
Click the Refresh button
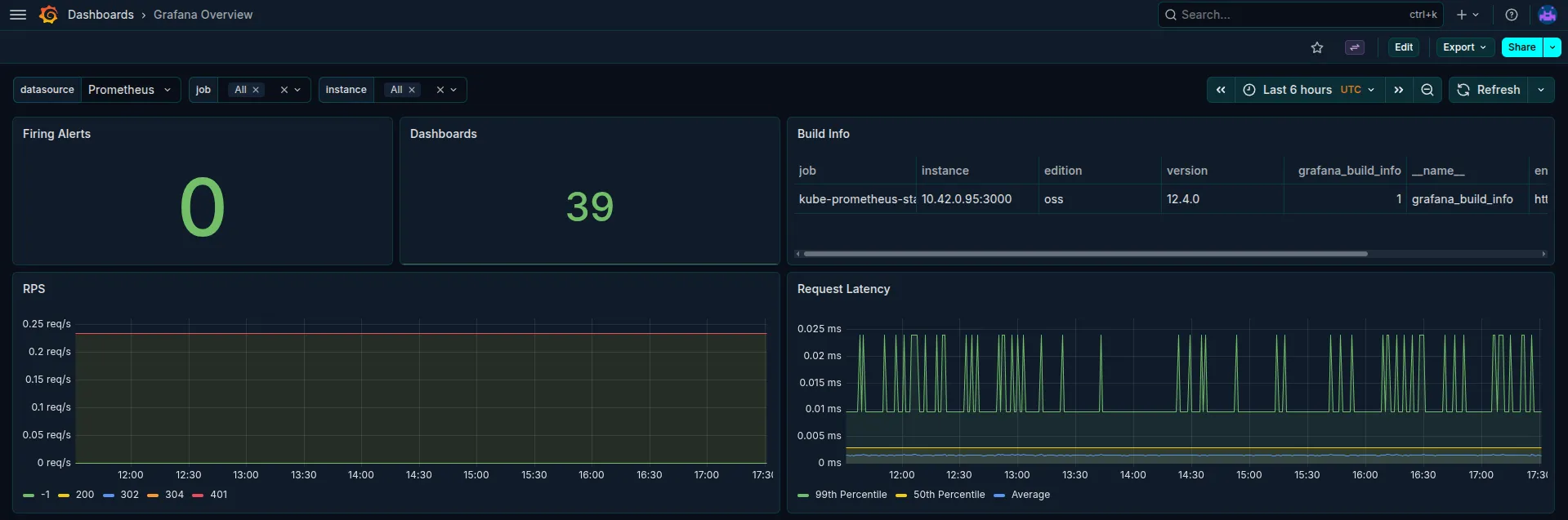[1489, 90]
